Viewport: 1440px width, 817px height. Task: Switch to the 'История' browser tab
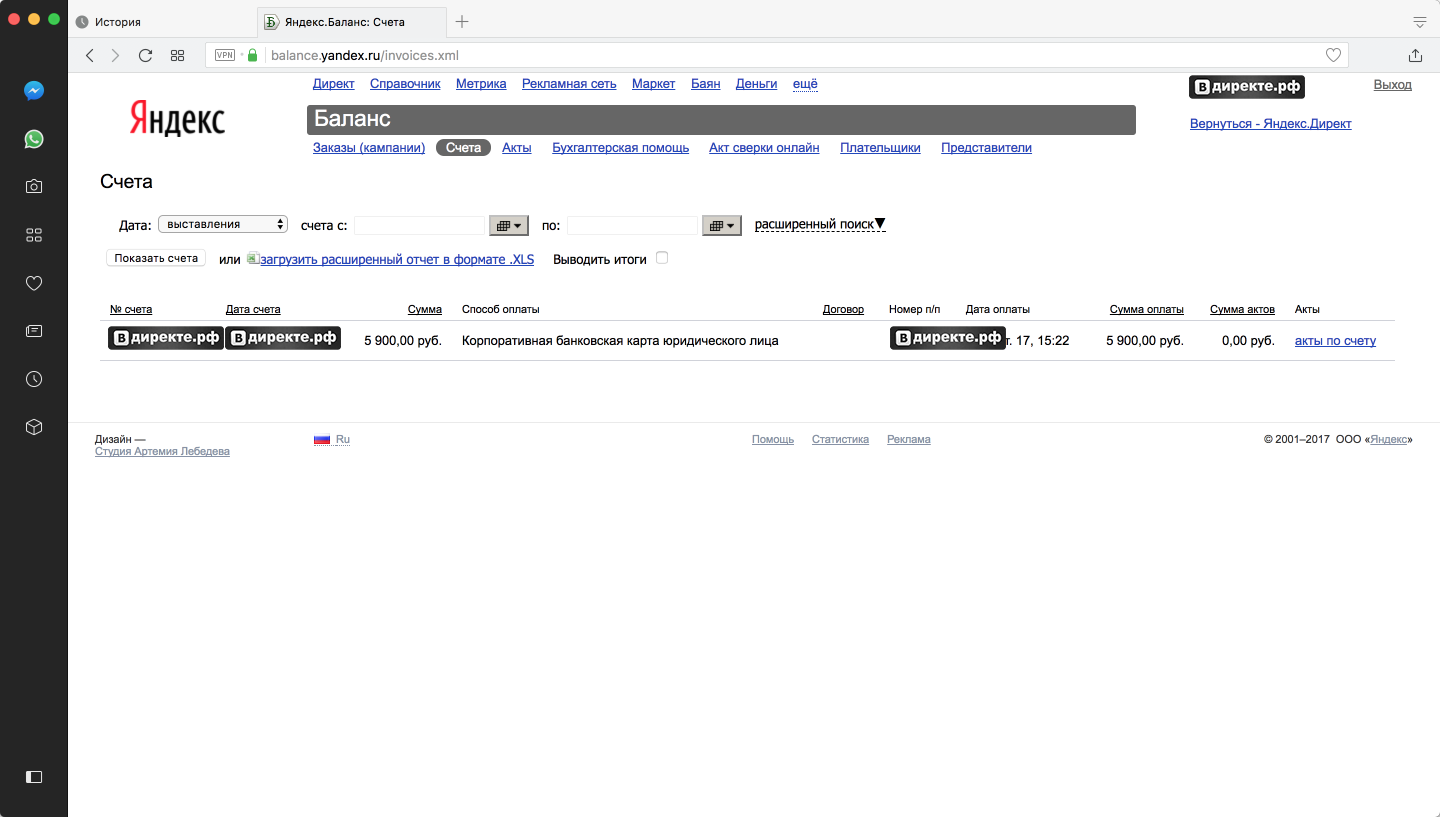[160, 21]
